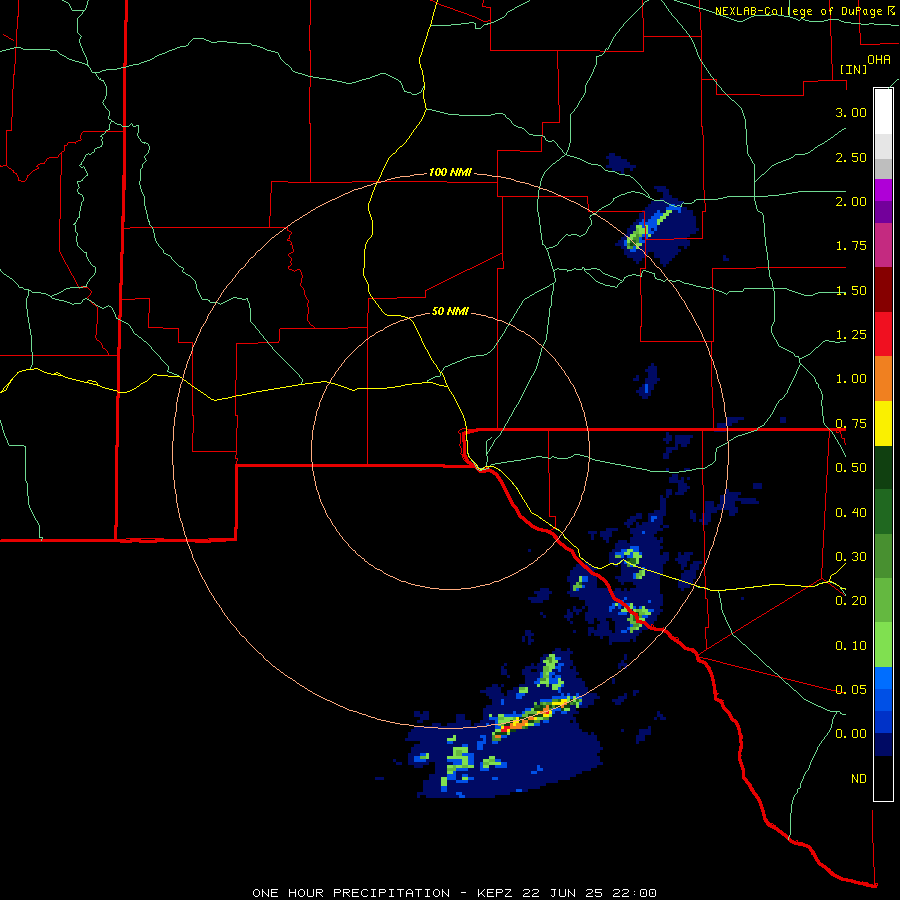Click the 0.75 legend value

pyautogui.click(x=851, y=424)
